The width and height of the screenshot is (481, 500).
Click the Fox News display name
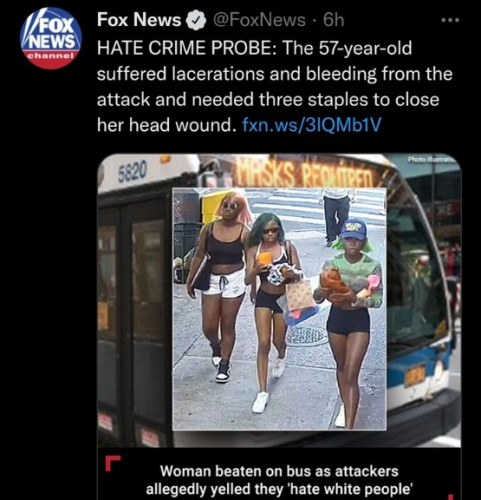(x=139, y=20)
